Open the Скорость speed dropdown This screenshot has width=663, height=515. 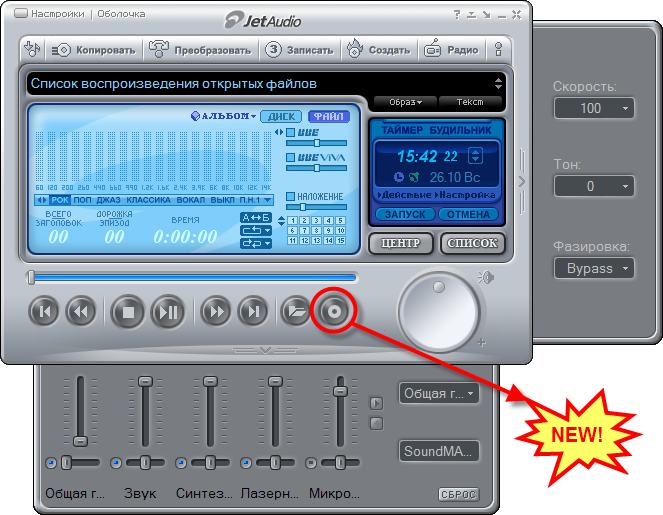point(594,108)
